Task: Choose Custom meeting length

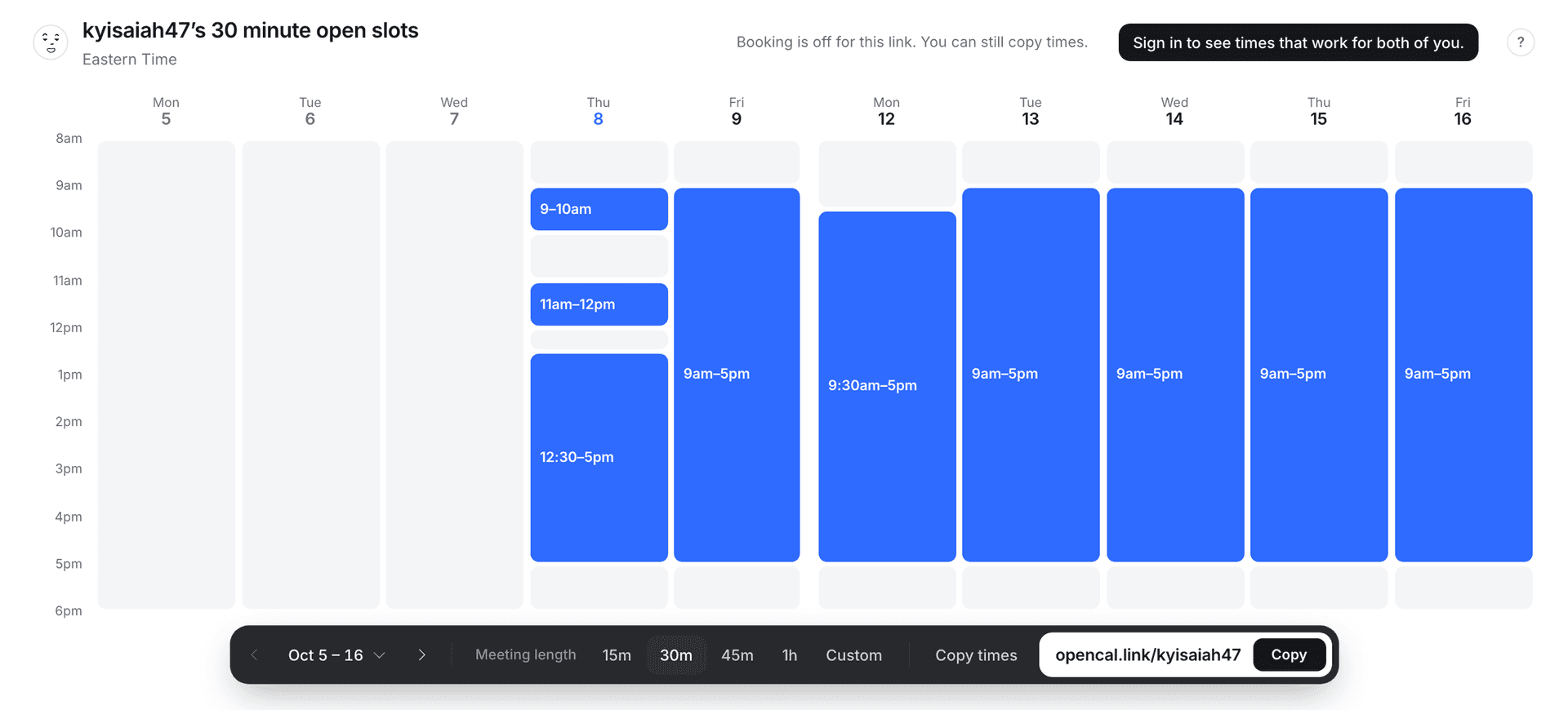Action: pyautogui.click(x=853, y=655)
